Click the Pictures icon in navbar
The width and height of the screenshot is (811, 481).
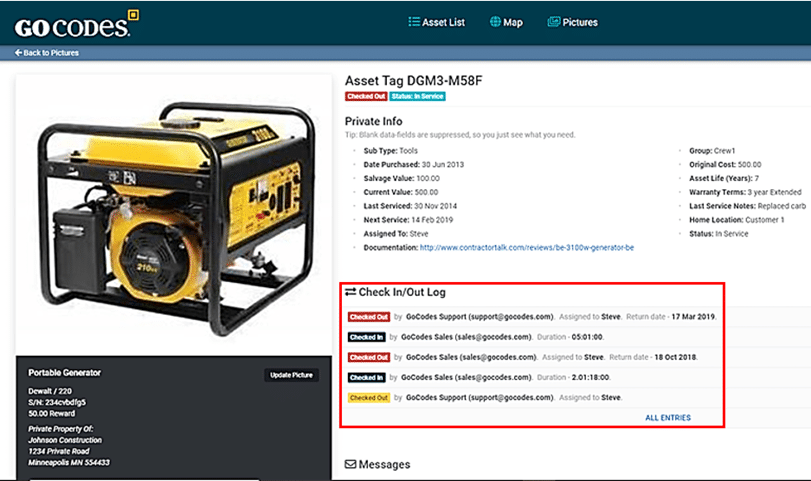(553, 22)
